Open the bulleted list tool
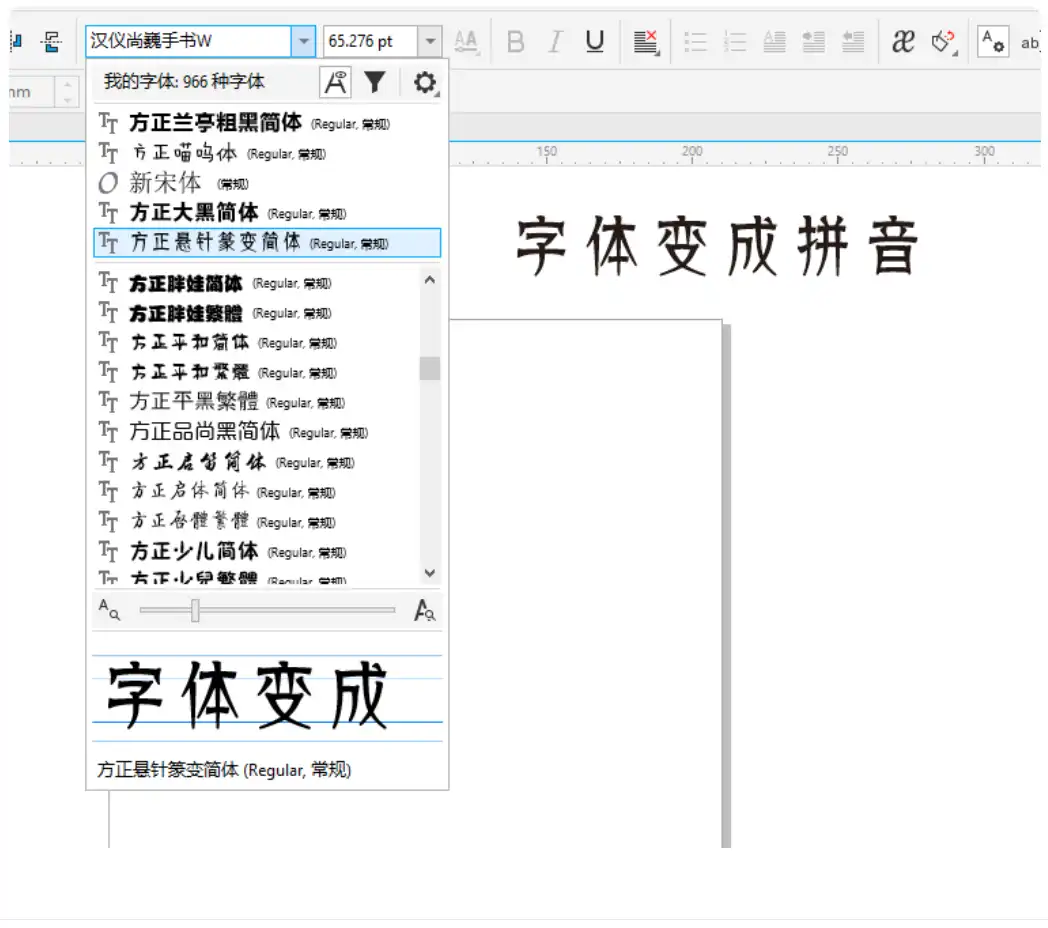 (696, 41)
